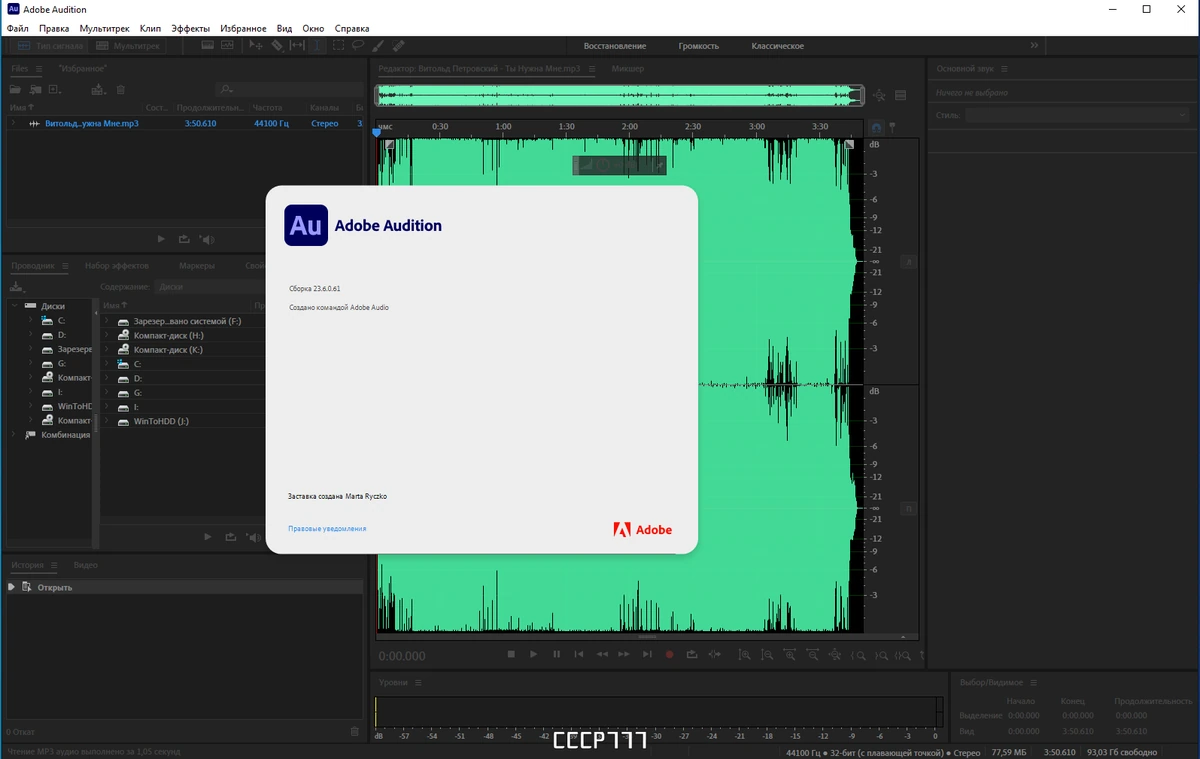Select the Lasso Selection tool
The width and height of the screenshot is (1200, 759).
(x=357, y=45)
